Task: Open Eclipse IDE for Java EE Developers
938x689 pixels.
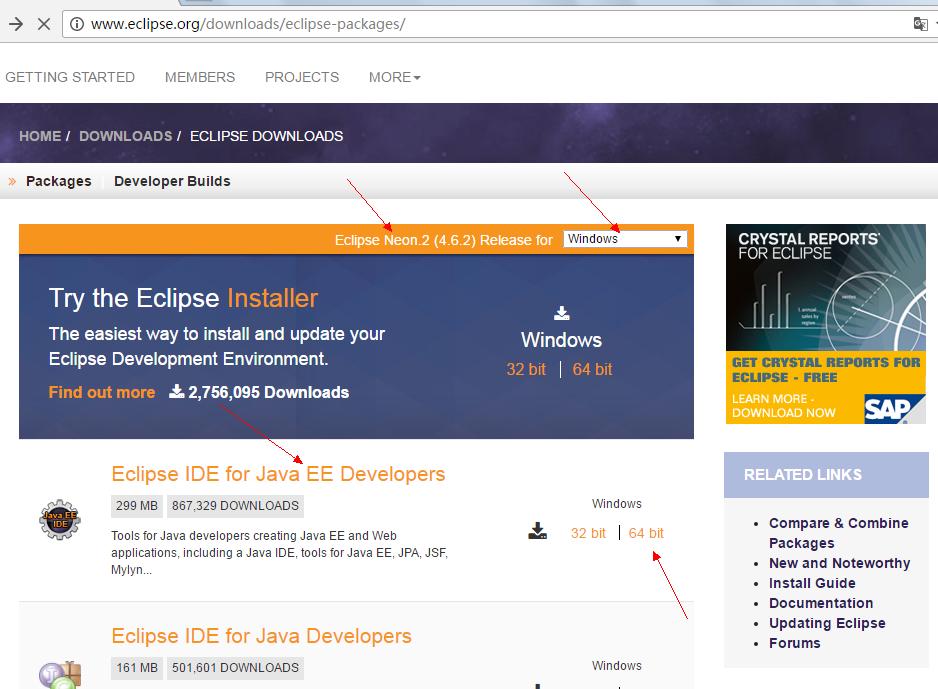Action: (278, 474)
